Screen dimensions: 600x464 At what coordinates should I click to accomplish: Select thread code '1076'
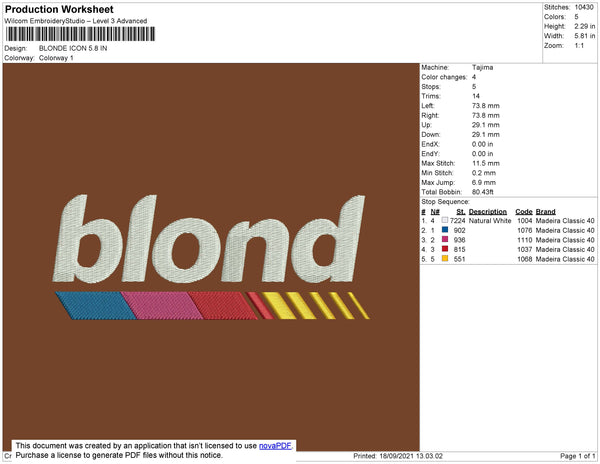525,230
